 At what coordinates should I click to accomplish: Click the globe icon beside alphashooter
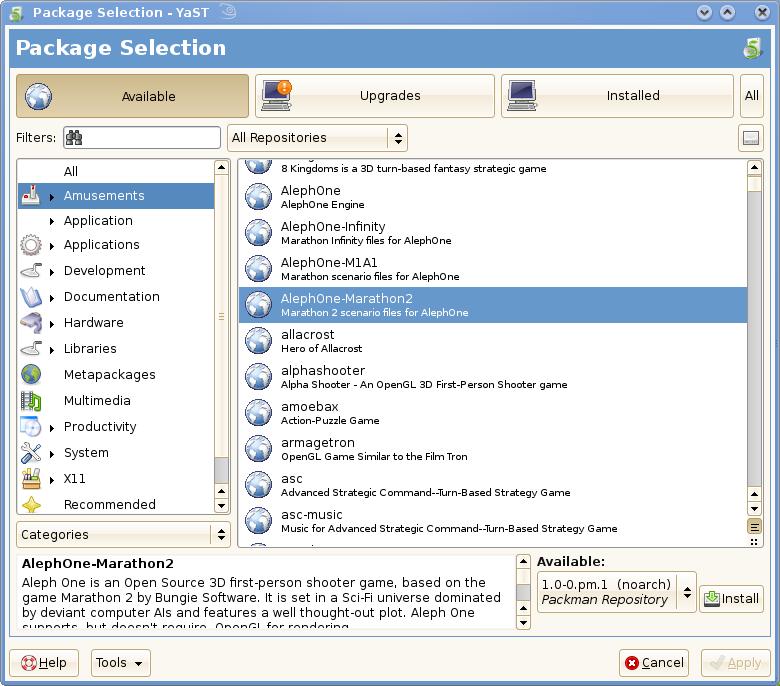pos(259,377)
